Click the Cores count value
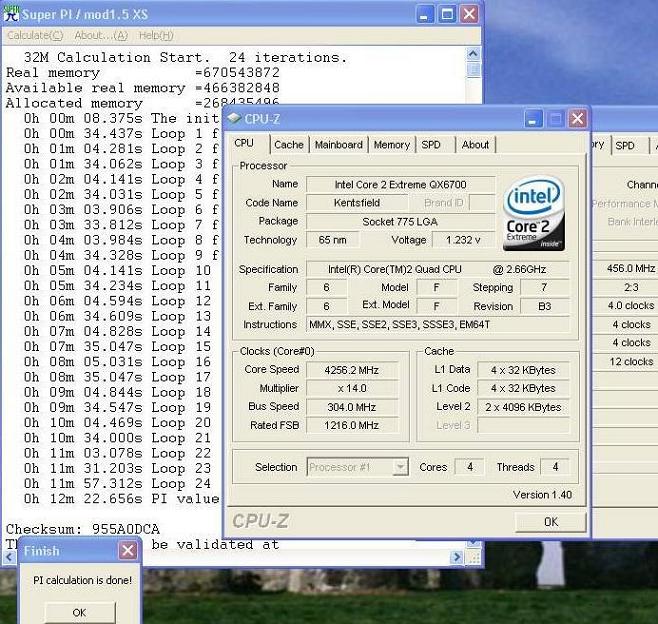This screenshot has width=658, height=624. tap(470, 467)
